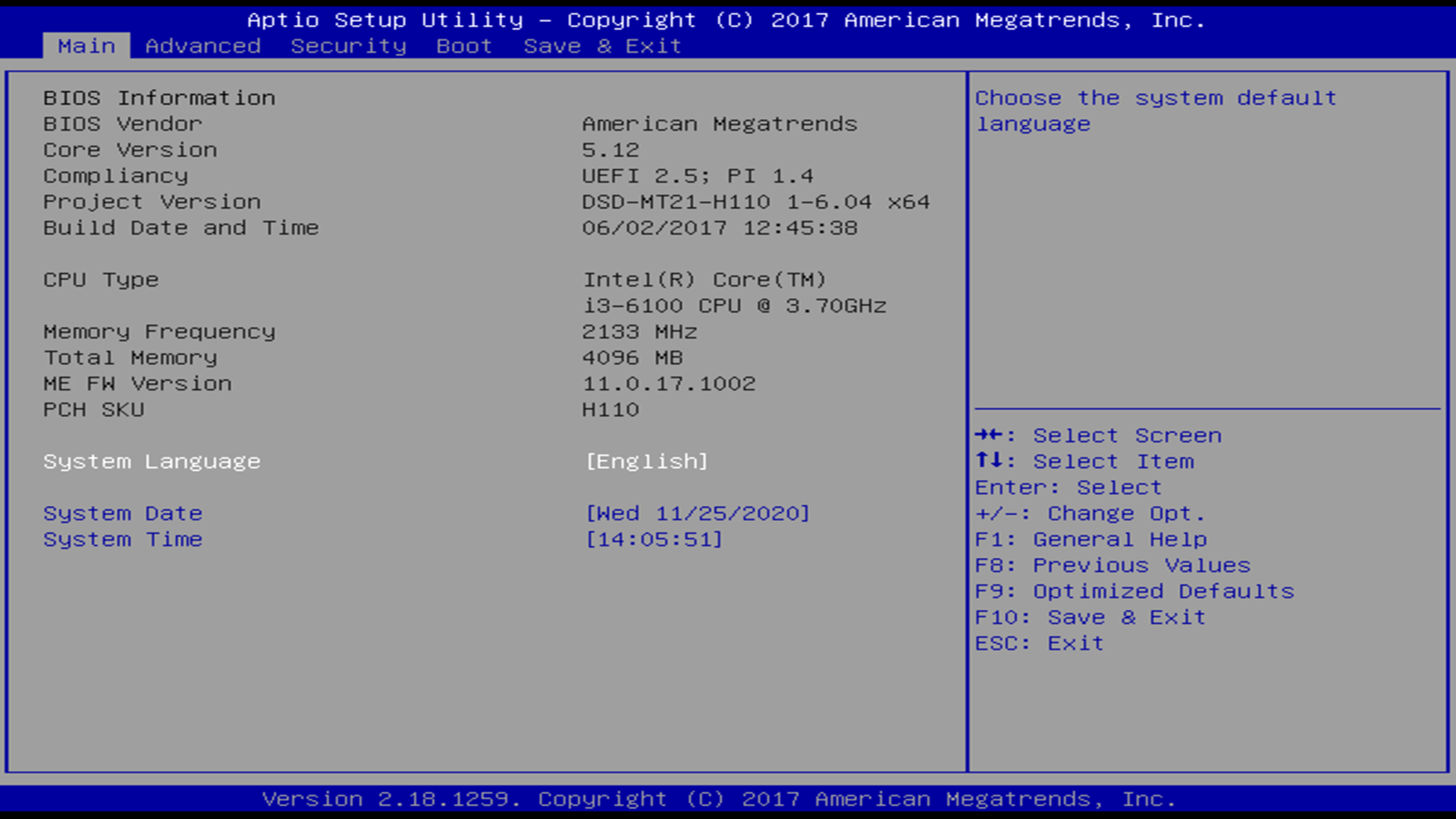The width and height of the screenshot is (1456, 819).
Task: Click the American Megatrends vendor value
Action: click(x=720, y=124)
